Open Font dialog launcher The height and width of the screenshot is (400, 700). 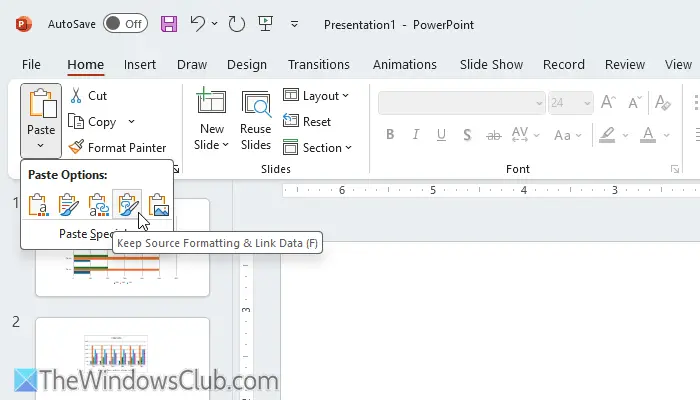[x=675, y=169]
